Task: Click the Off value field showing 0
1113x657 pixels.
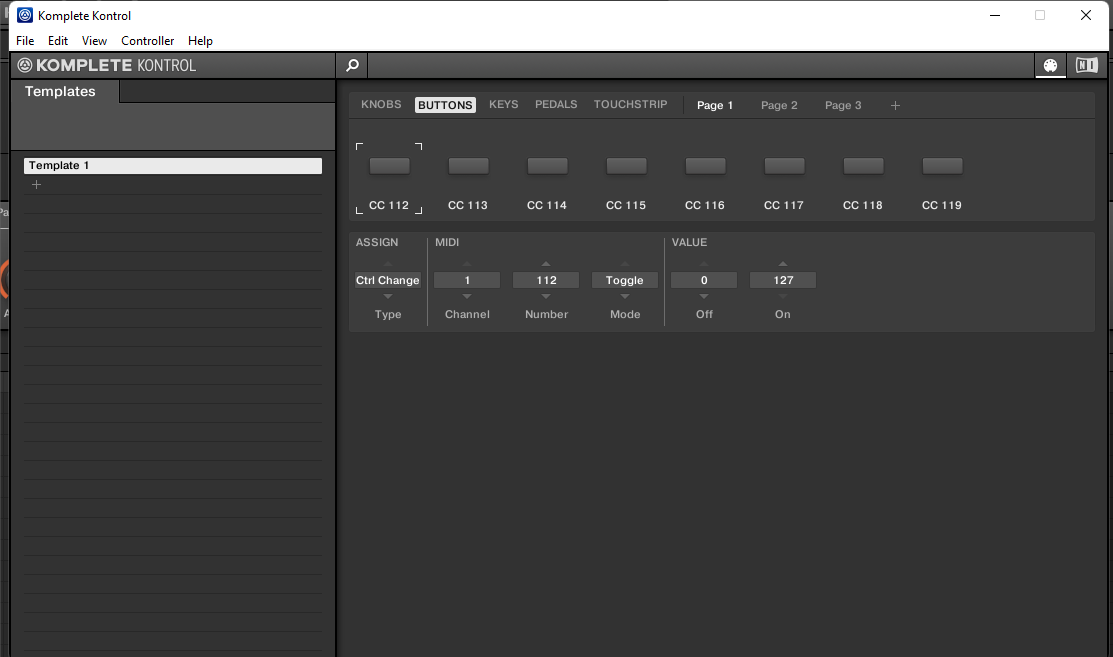Action: tap(704, 280)
